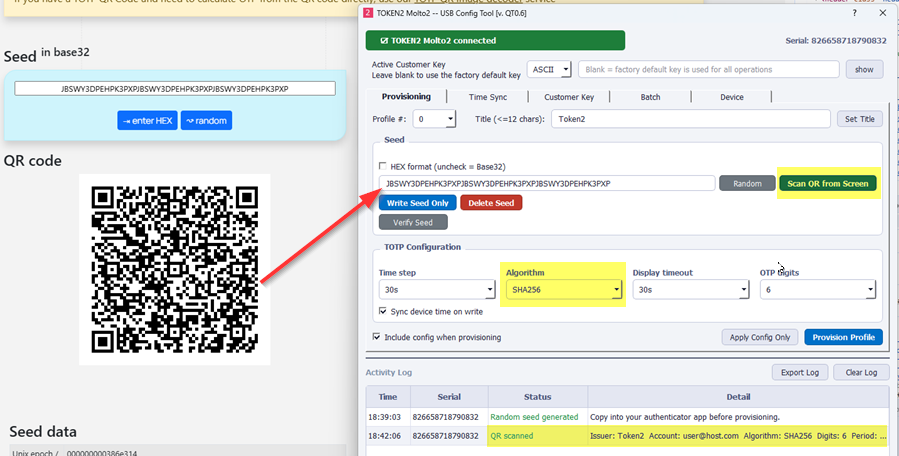Click the Write Seed Only button

click(x=417, y=203)
